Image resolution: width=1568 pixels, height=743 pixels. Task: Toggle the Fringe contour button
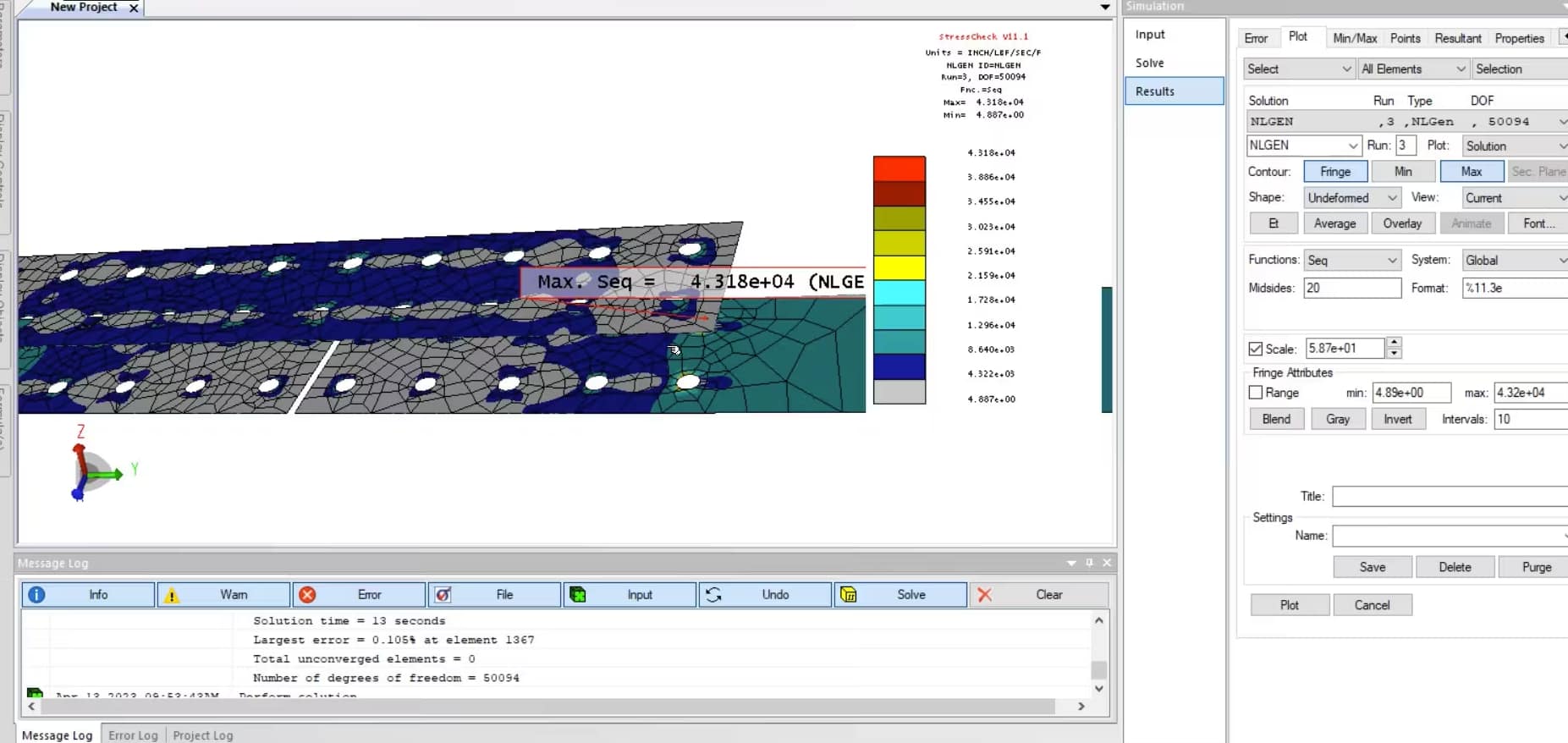coord(1334,172)
